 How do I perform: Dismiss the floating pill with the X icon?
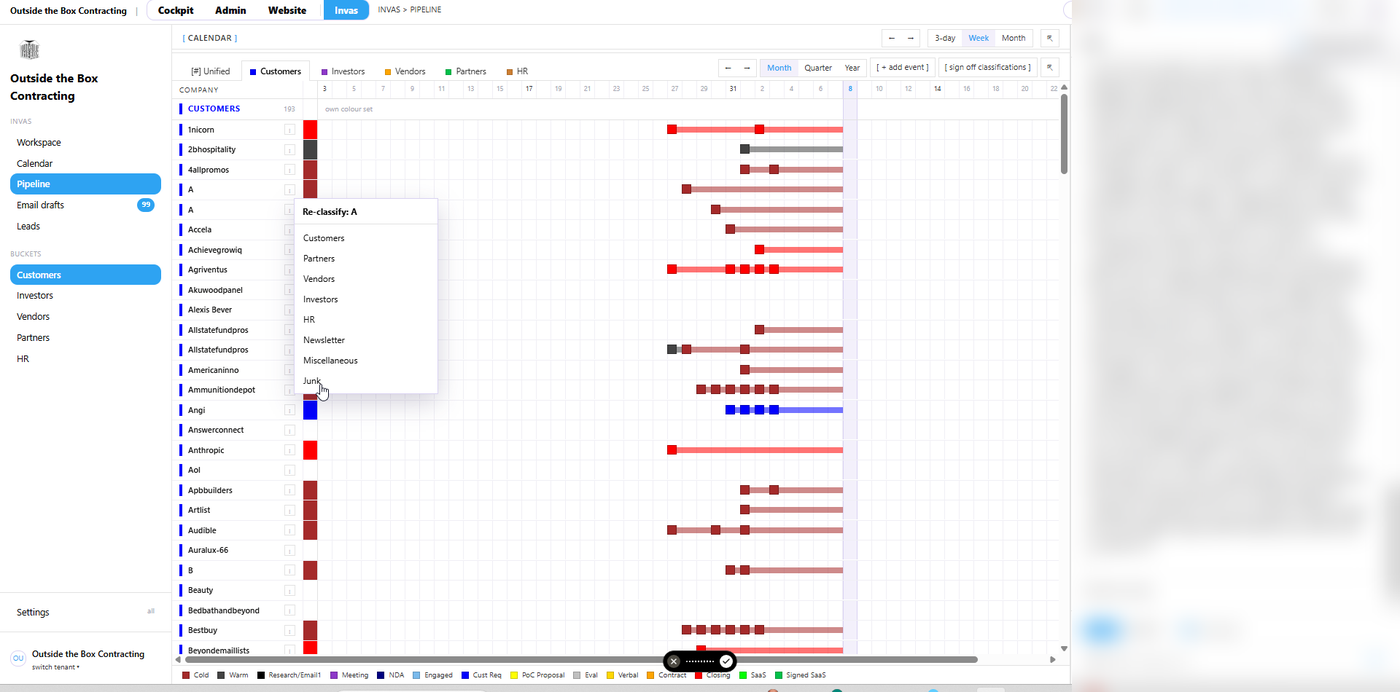pos(674,661)
